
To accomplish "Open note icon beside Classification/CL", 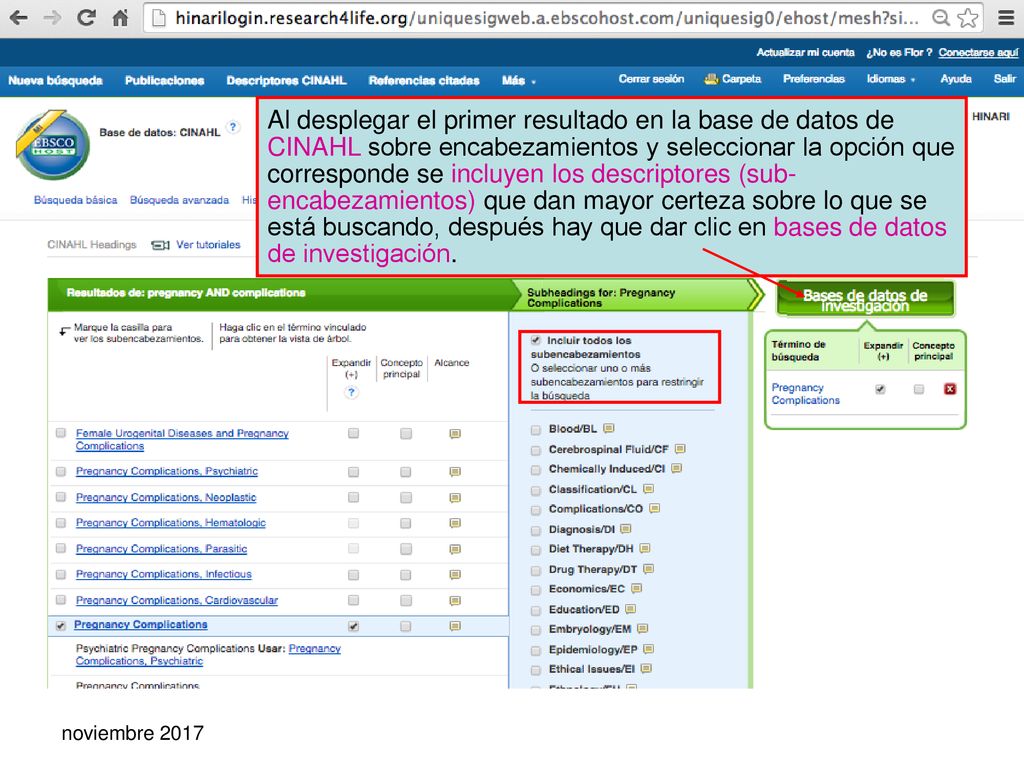I will 648,488.
